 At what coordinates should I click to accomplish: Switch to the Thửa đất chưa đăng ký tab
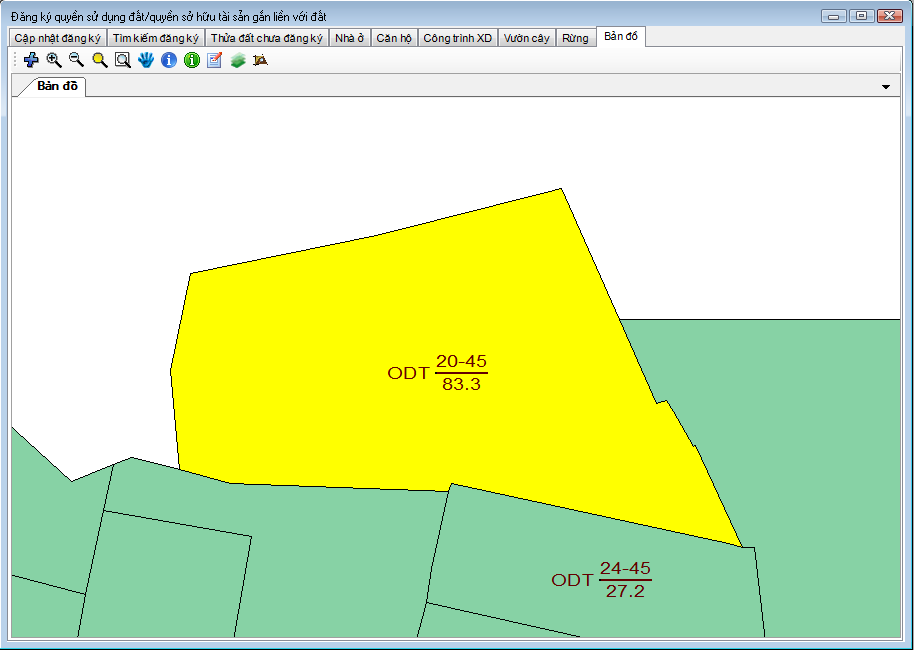pyautogui.click(x=266, y=36)
